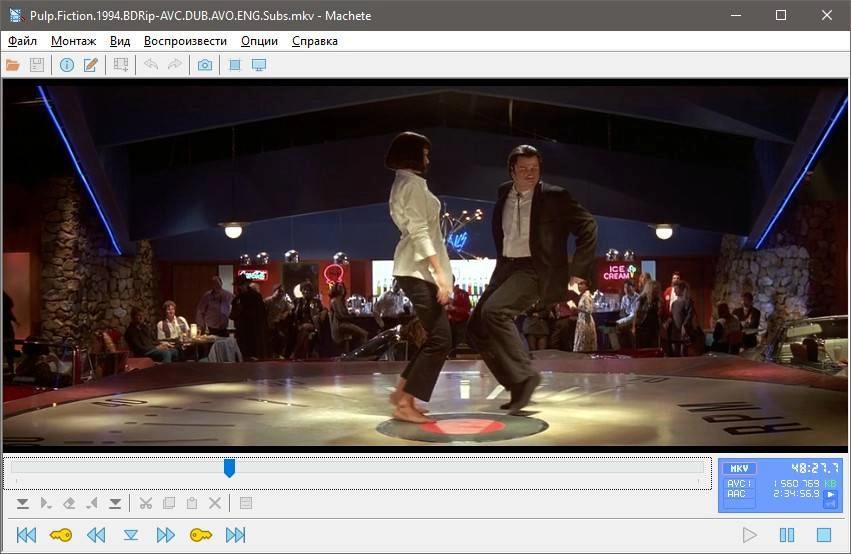Viewport: 851px width, 554px height.
Task: Click the AAC audio stream label
Action: coord(736,494)
